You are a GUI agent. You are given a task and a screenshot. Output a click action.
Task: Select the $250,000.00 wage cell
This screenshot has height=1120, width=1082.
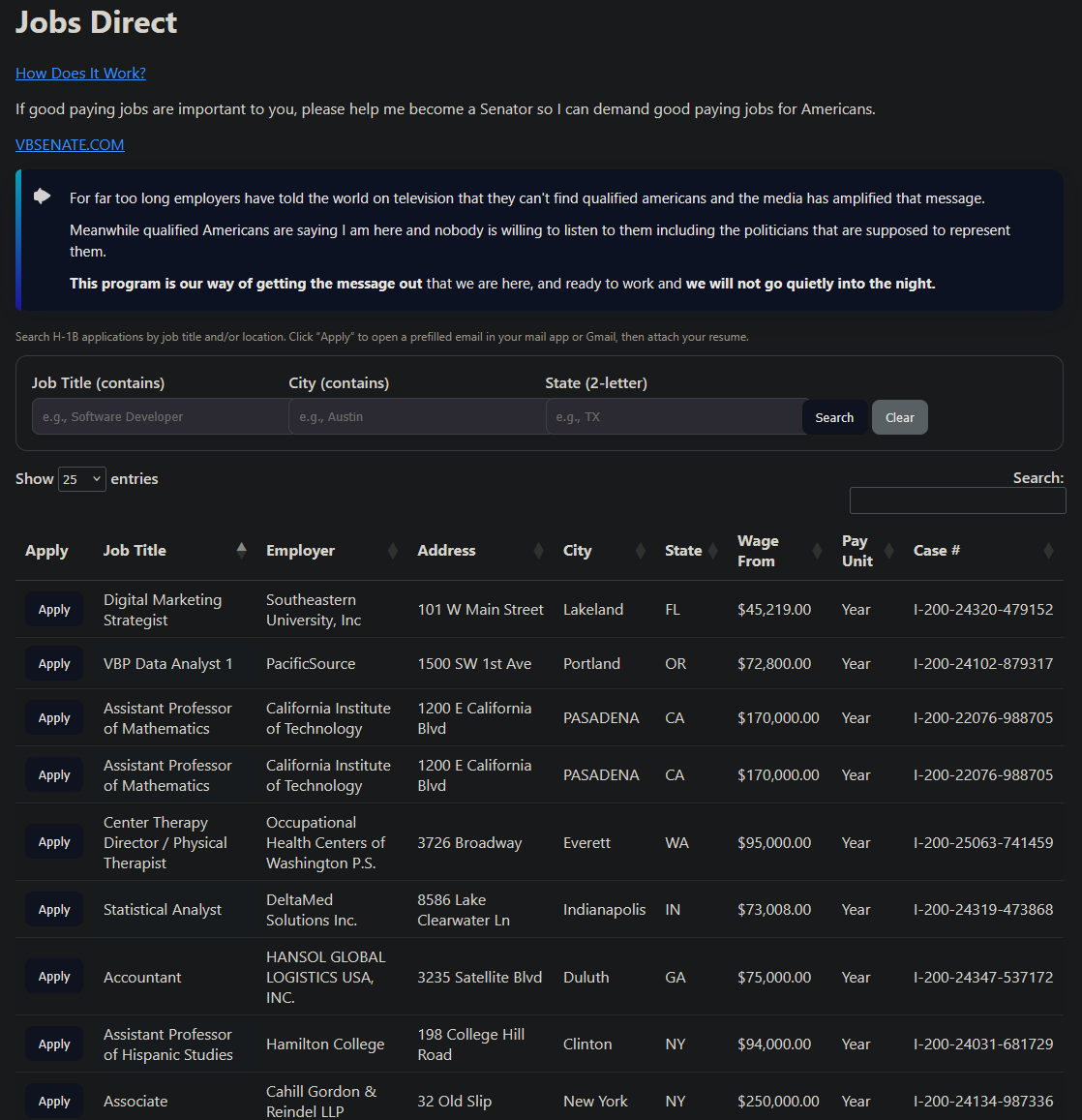(x=778, y=1102)
